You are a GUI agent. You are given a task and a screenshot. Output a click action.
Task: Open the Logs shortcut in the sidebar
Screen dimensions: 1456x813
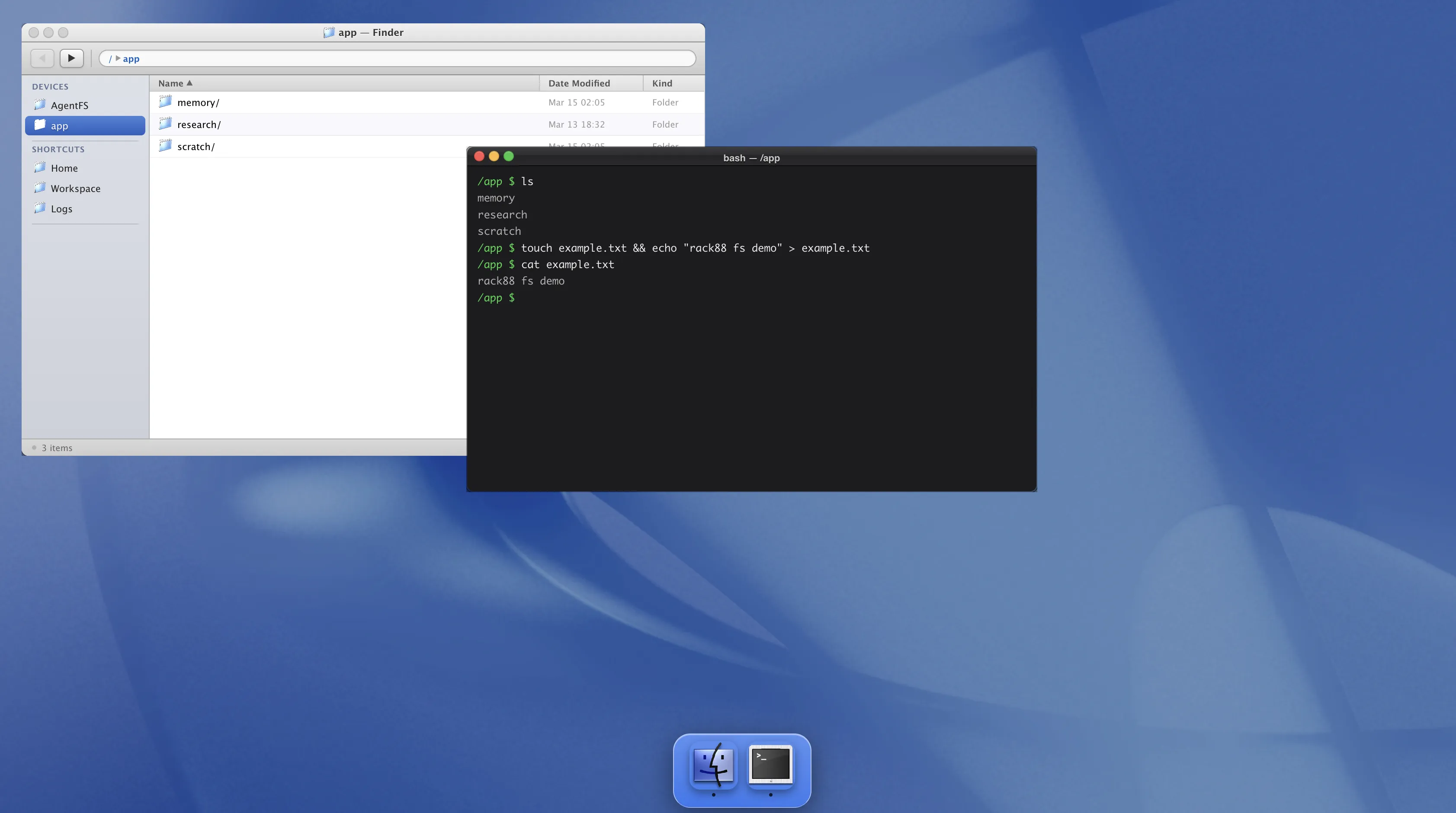61,208
